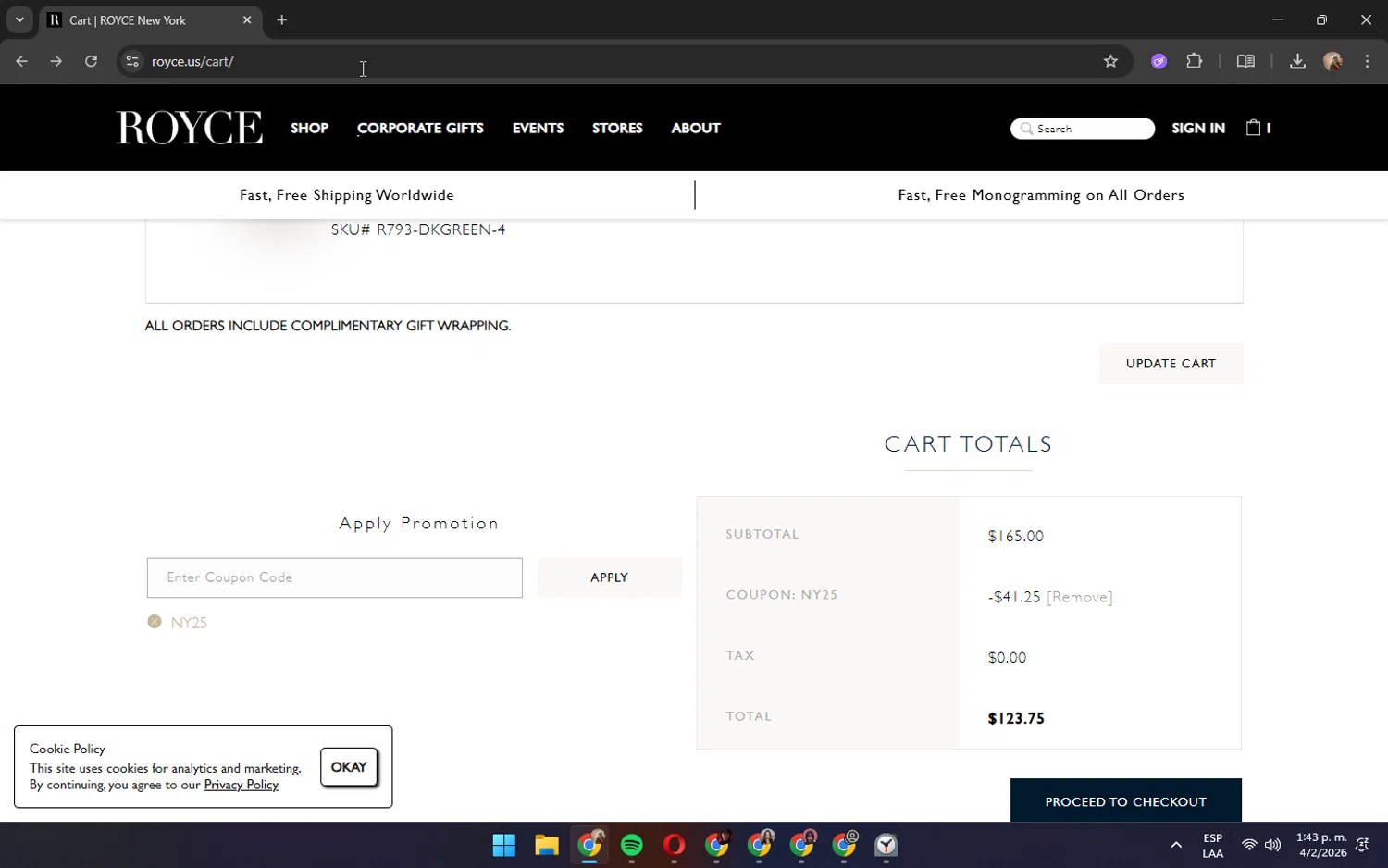This screenshot has width=1388, height=868.
Task: Remove the NY25 coupon via circle icon
Action: 155,622
